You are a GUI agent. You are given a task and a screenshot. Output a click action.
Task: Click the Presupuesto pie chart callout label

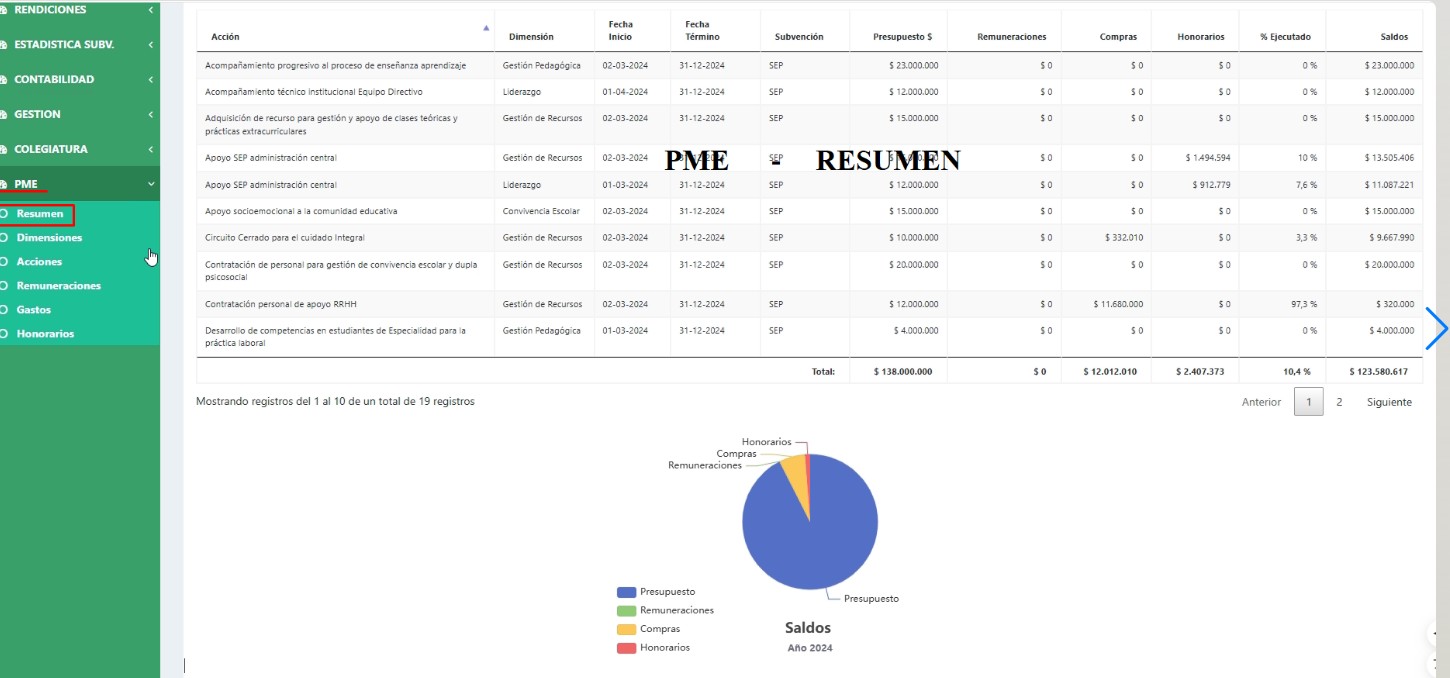pyautogui.click(x=871, y=599)
